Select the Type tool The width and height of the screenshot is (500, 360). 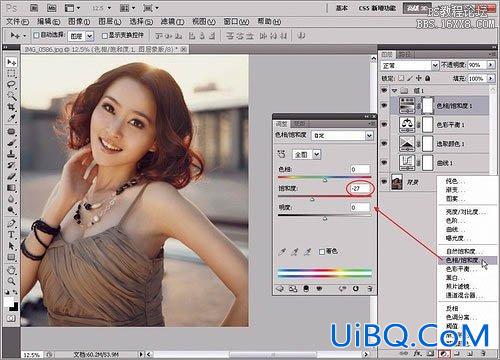click(x=11, y=234)
